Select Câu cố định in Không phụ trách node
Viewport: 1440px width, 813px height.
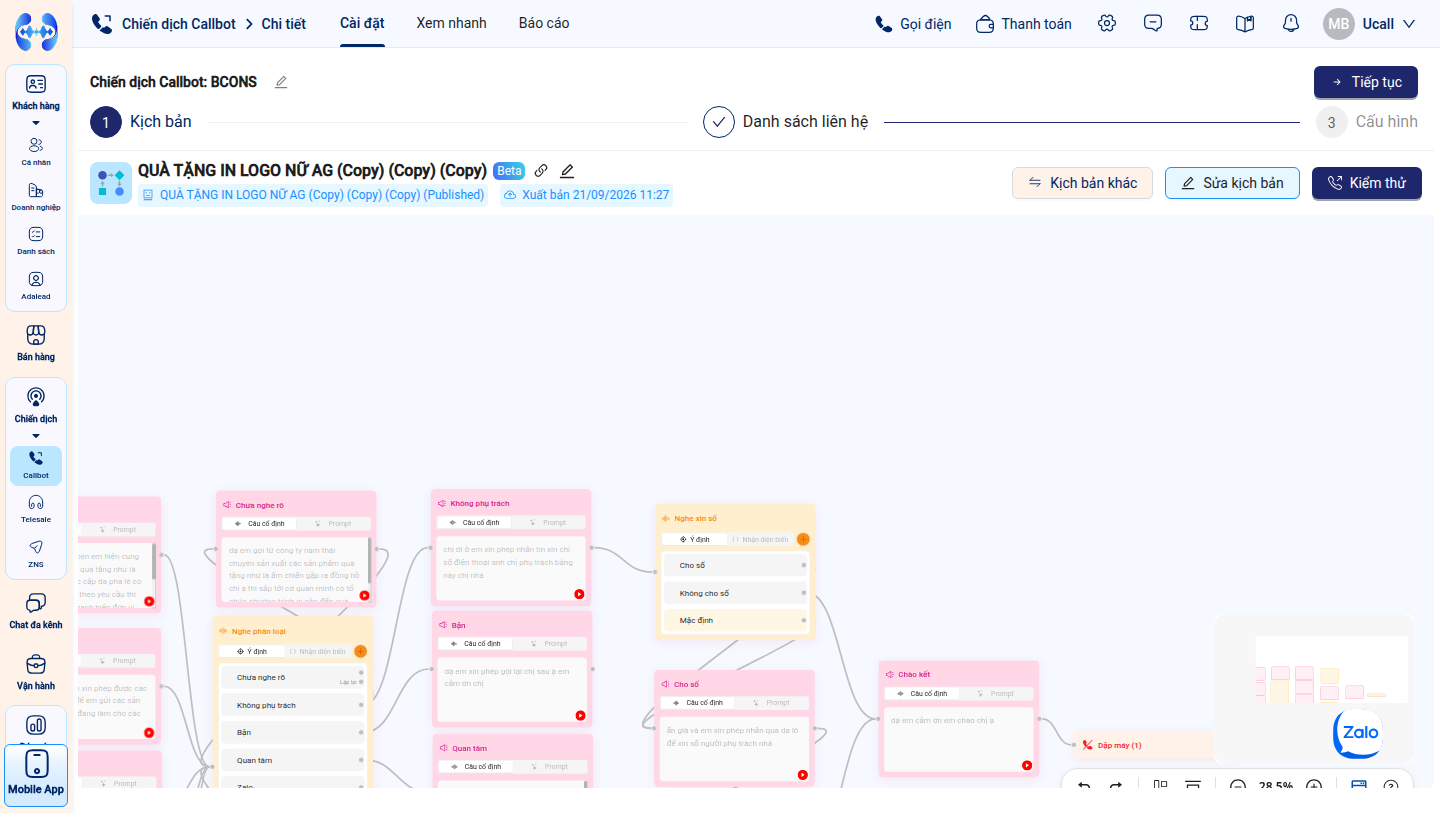[x=474, y=522]
